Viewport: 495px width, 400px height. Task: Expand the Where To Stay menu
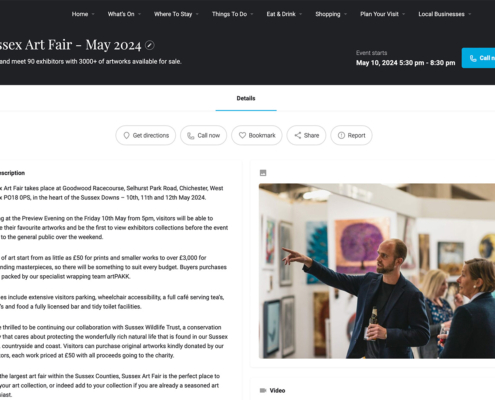click(176, 14)
